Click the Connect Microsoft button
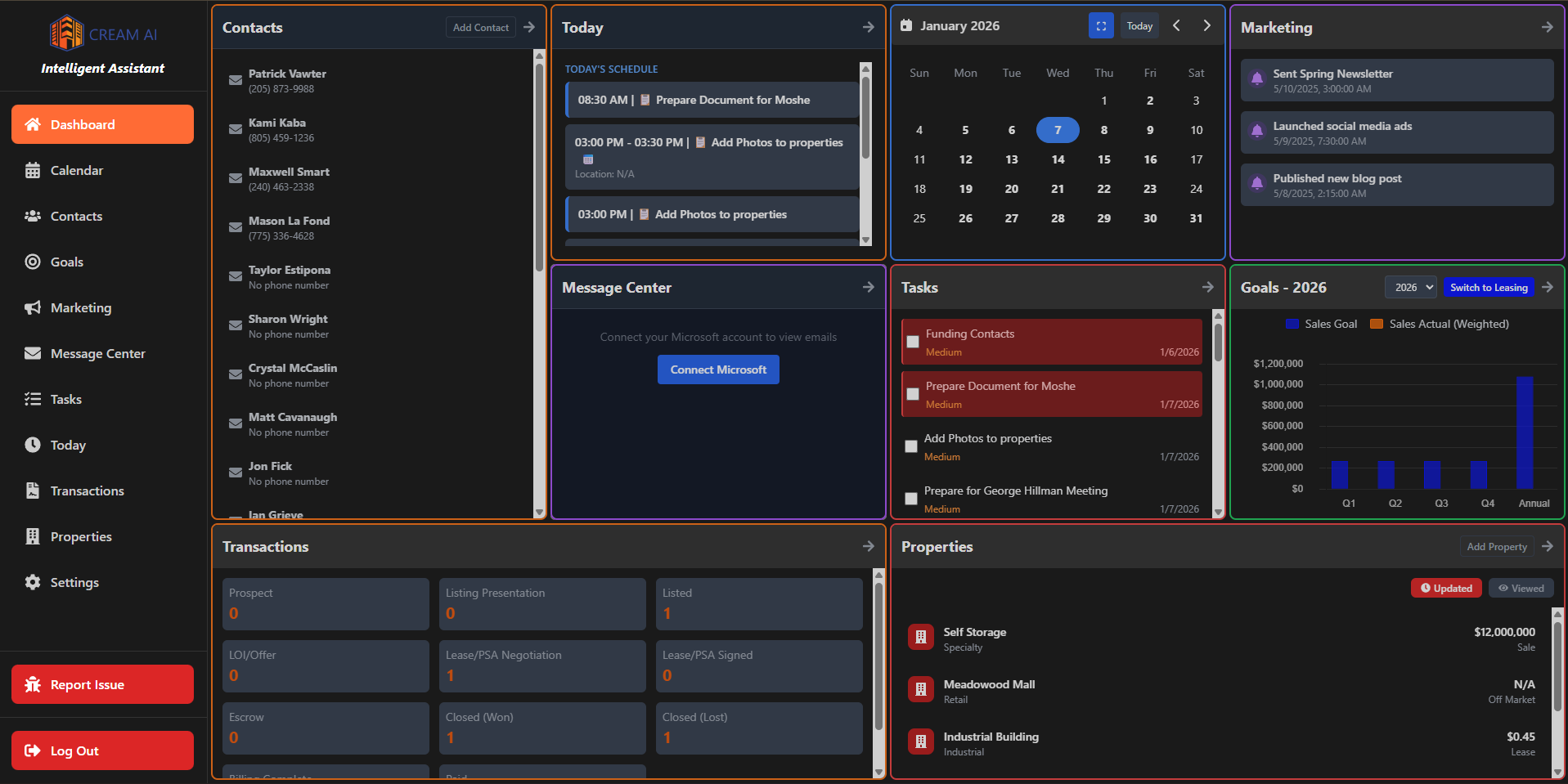This screenshot has height=784, width=1568. pos(717,370)
